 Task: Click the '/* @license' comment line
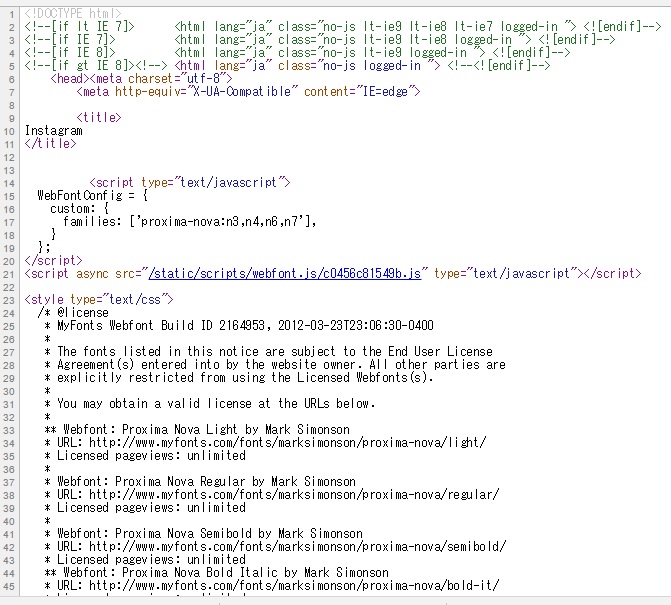(73, 312)
